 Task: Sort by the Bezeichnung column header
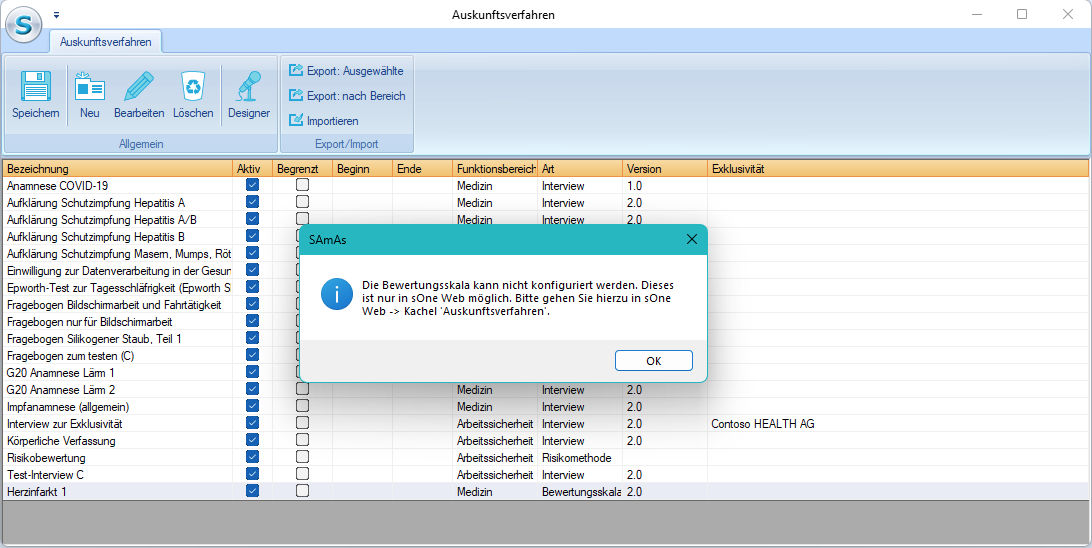click(x=118, y=169)
